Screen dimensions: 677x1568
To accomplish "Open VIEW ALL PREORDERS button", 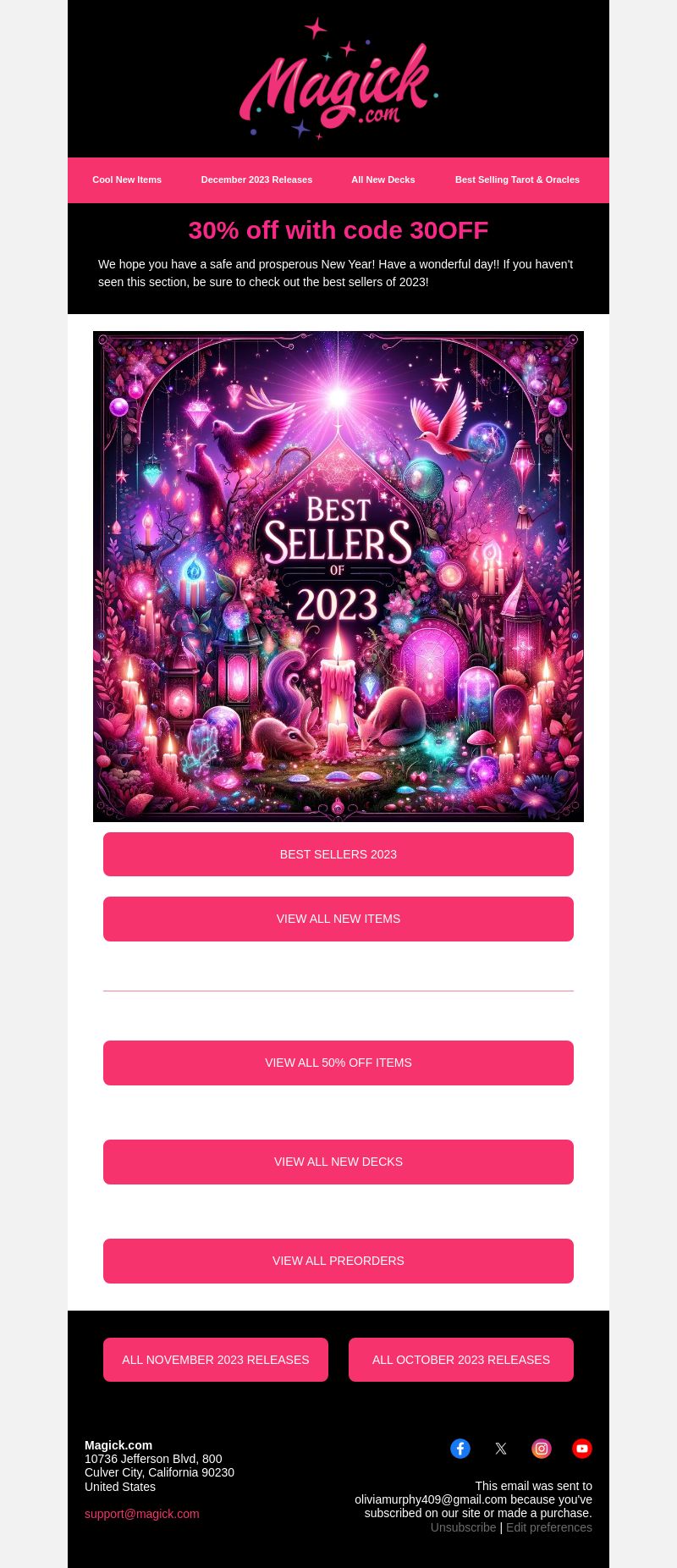I will click(x=338, y=1261).
